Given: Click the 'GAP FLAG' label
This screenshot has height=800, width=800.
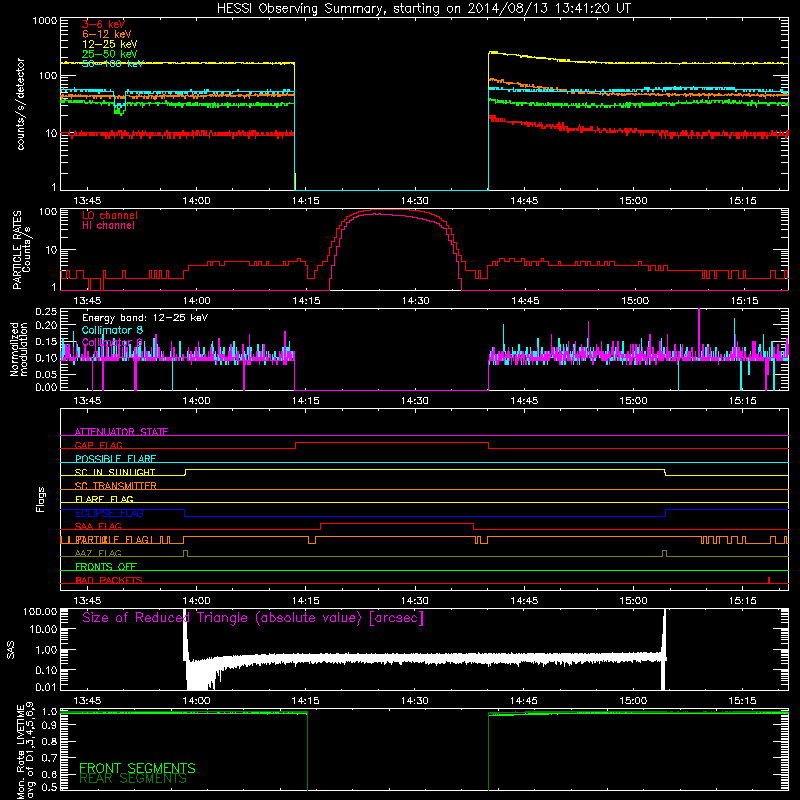Looking at the screenshot, I should pyautogui.click(x=98, y=445).
